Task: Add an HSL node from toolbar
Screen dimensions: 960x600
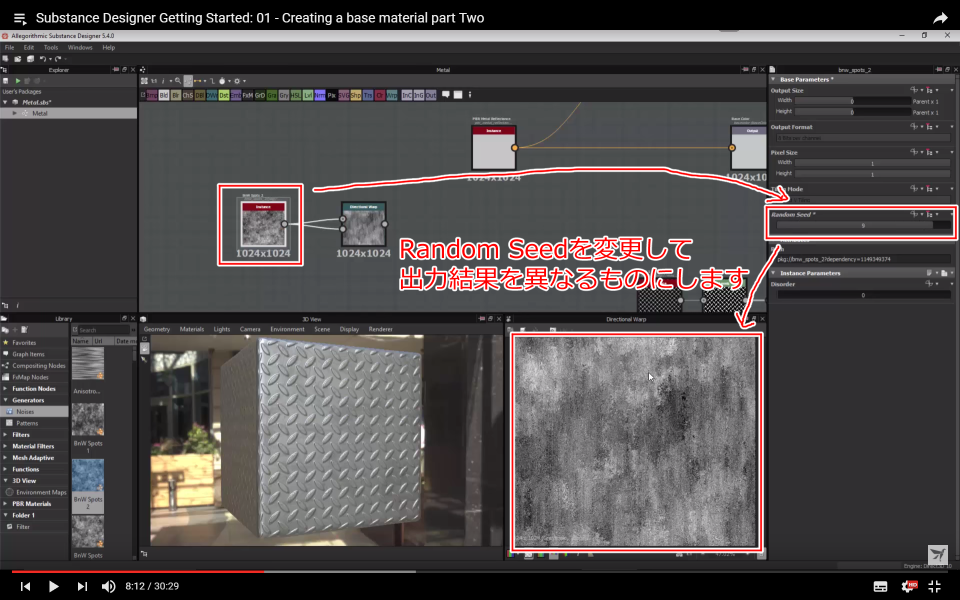Action: pos(296,96)
